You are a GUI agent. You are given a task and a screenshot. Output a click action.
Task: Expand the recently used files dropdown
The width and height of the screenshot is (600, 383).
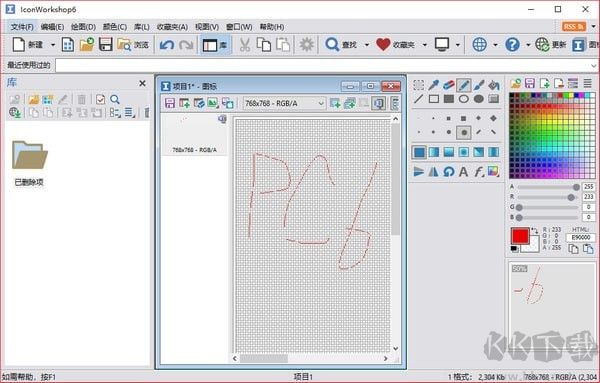593,65
